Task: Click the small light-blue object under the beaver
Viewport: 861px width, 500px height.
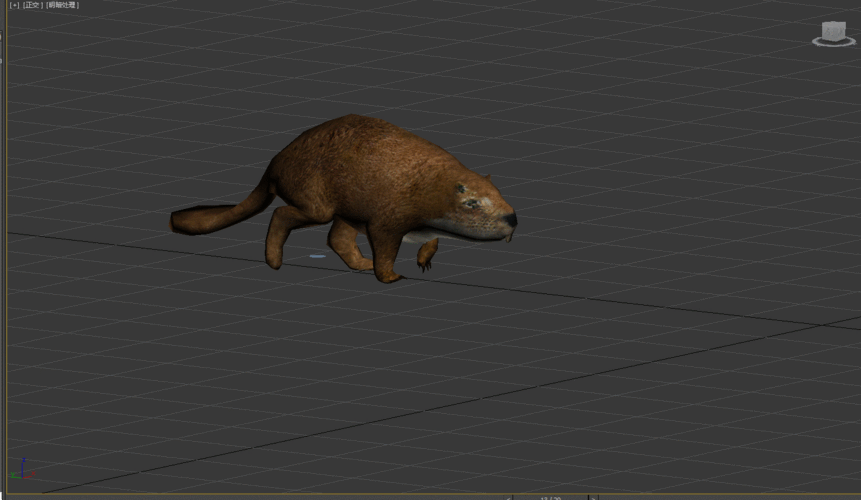Action: pos(317,257)
